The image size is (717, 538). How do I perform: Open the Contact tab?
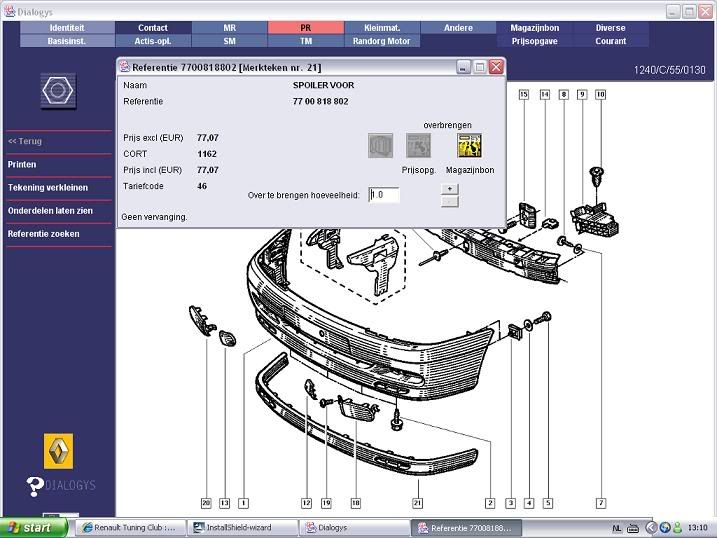153,28
